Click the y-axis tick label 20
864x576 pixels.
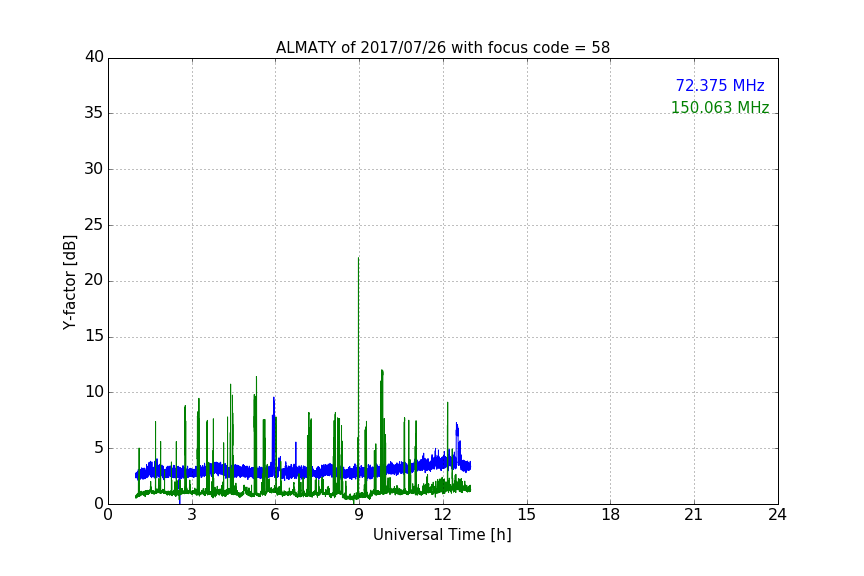pyautogui.click(x=94, y=281)
